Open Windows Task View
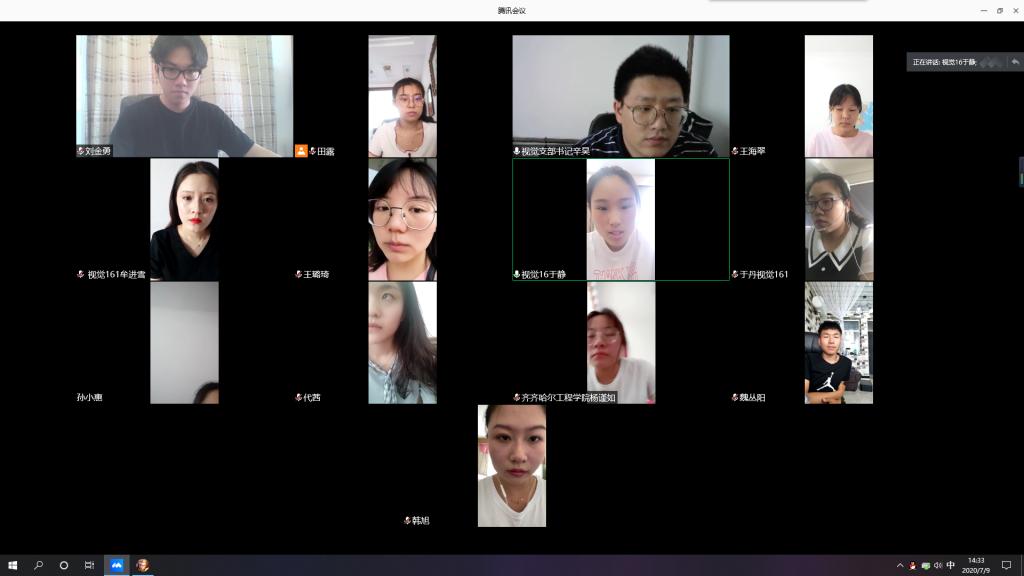Screen dimensions: 1024x576 (x=89, y=565)
